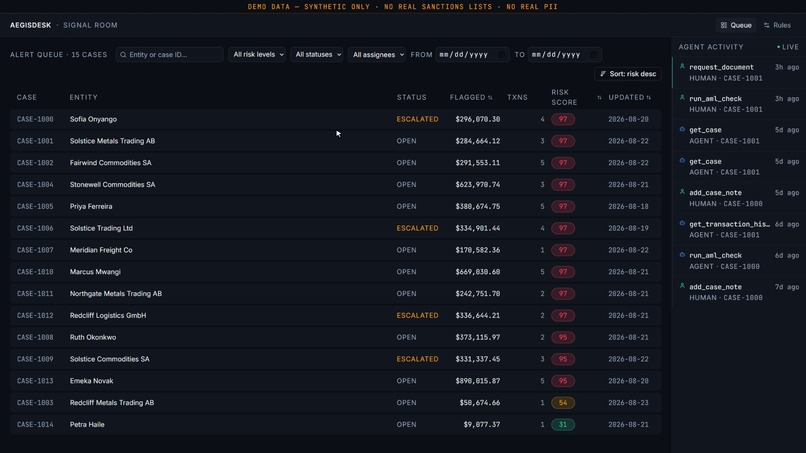The height and width of the screenshot is (453, 806).
Task: Click the green LIVE indicator dot
Action: click(778, 47)
